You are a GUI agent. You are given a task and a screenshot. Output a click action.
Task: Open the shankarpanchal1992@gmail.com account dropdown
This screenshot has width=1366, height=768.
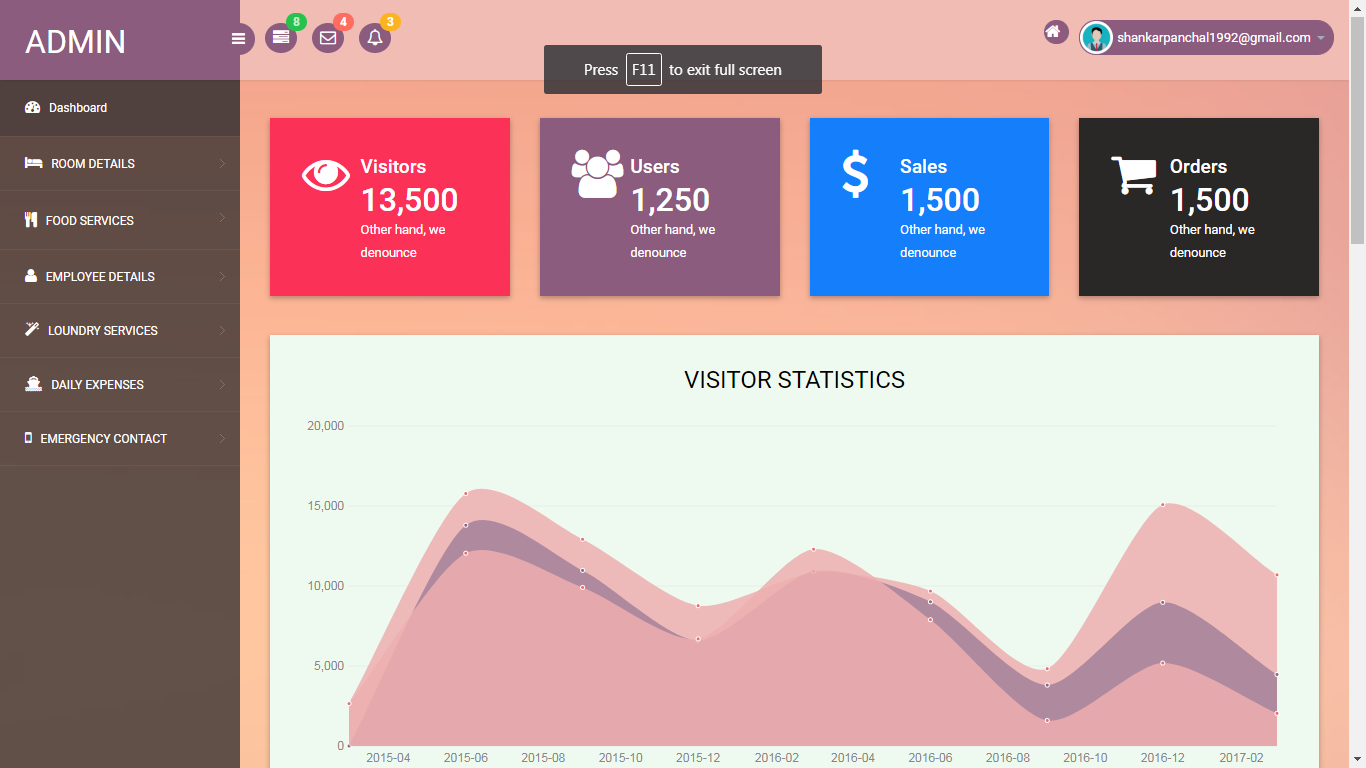1206,38
